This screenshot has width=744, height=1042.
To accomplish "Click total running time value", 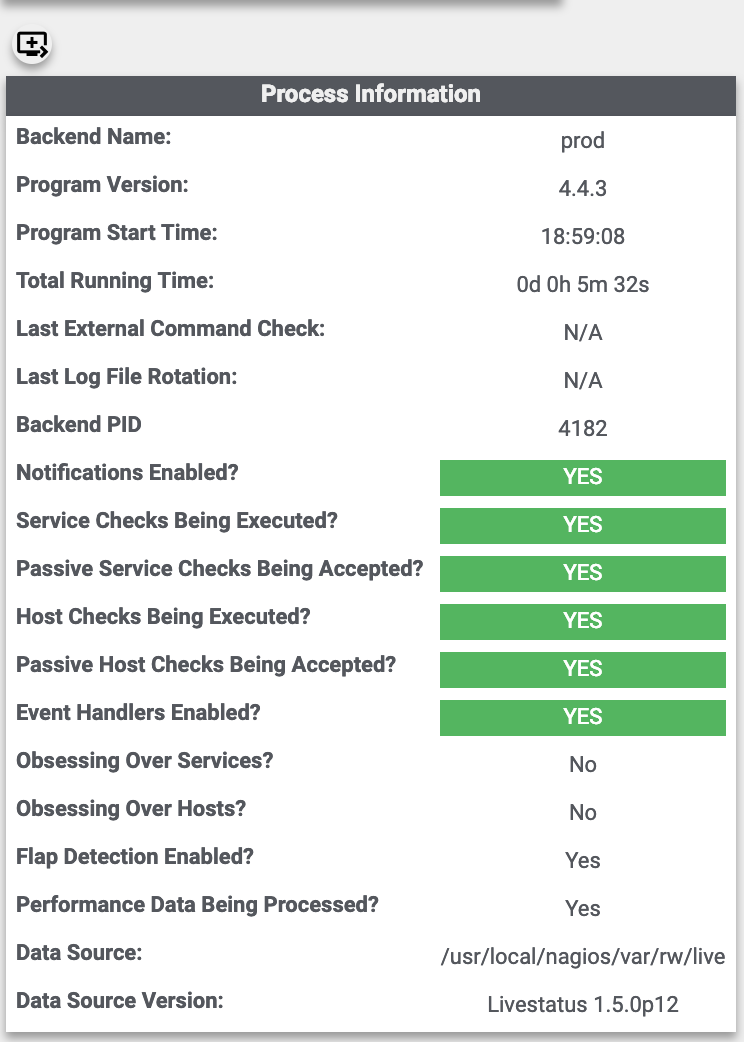I will click(582, 285).
